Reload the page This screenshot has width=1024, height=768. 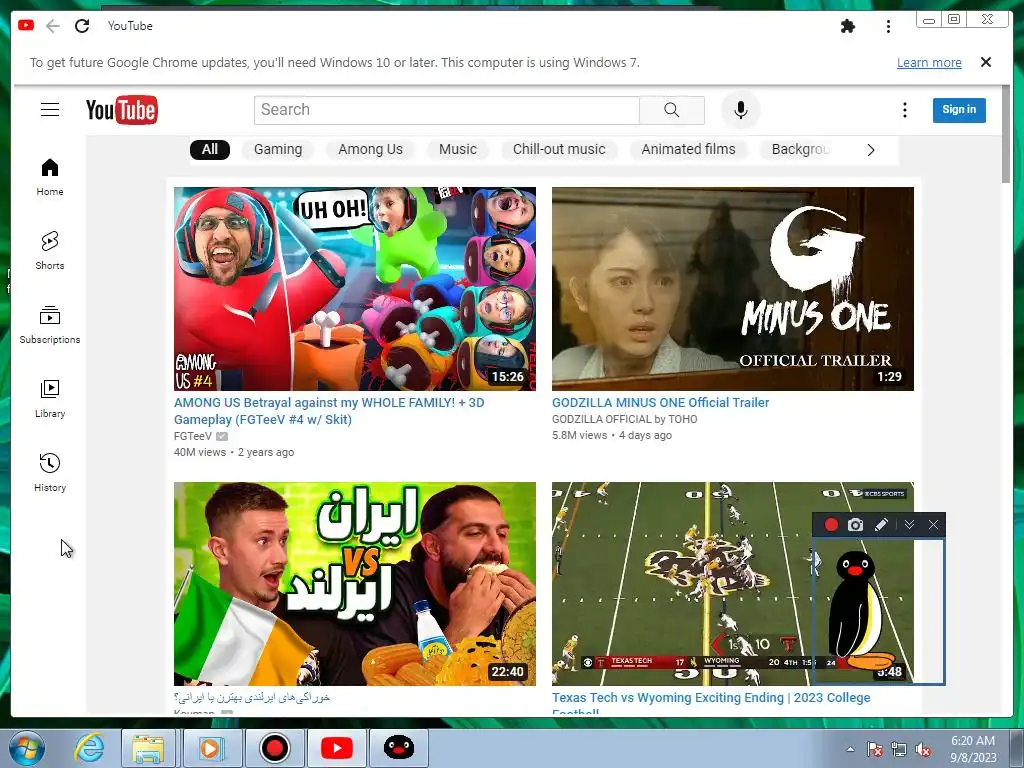click(x=82, y=26)
